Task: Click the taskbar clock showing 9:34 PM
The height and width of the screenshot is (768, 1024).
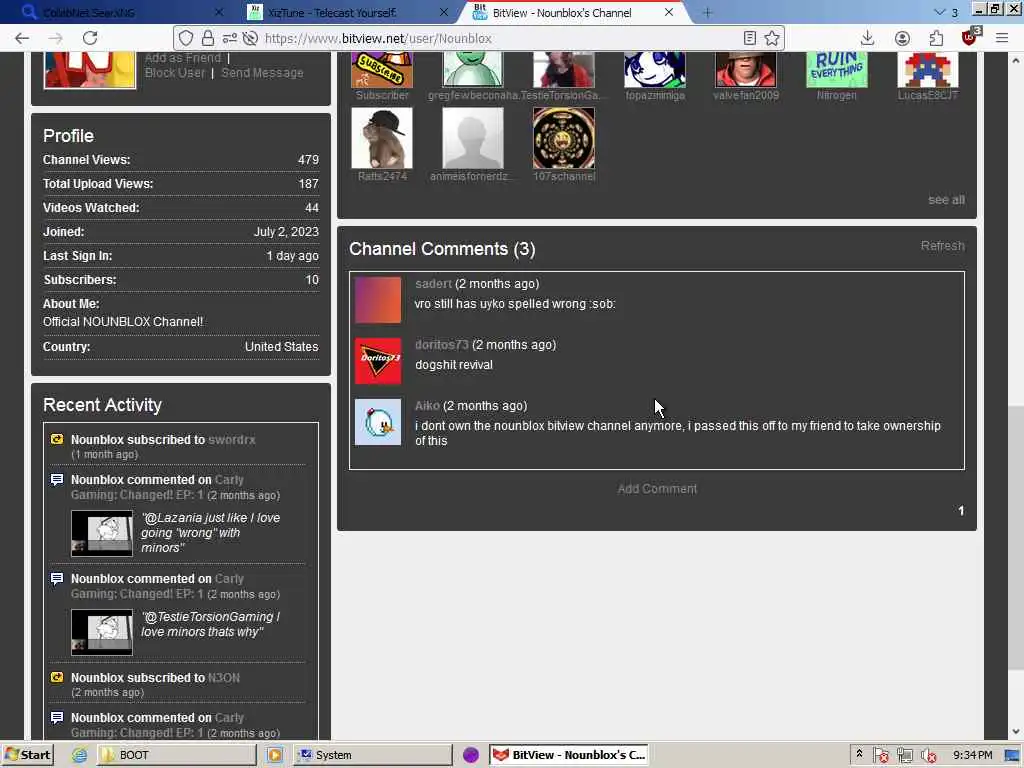Action: [972, 755]
